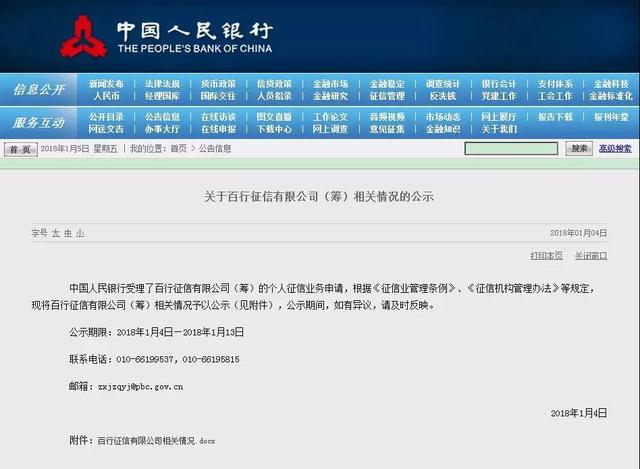Select 金融稳定 in the navigation
This screenshot has width=640, height=469.
point(387,84)
